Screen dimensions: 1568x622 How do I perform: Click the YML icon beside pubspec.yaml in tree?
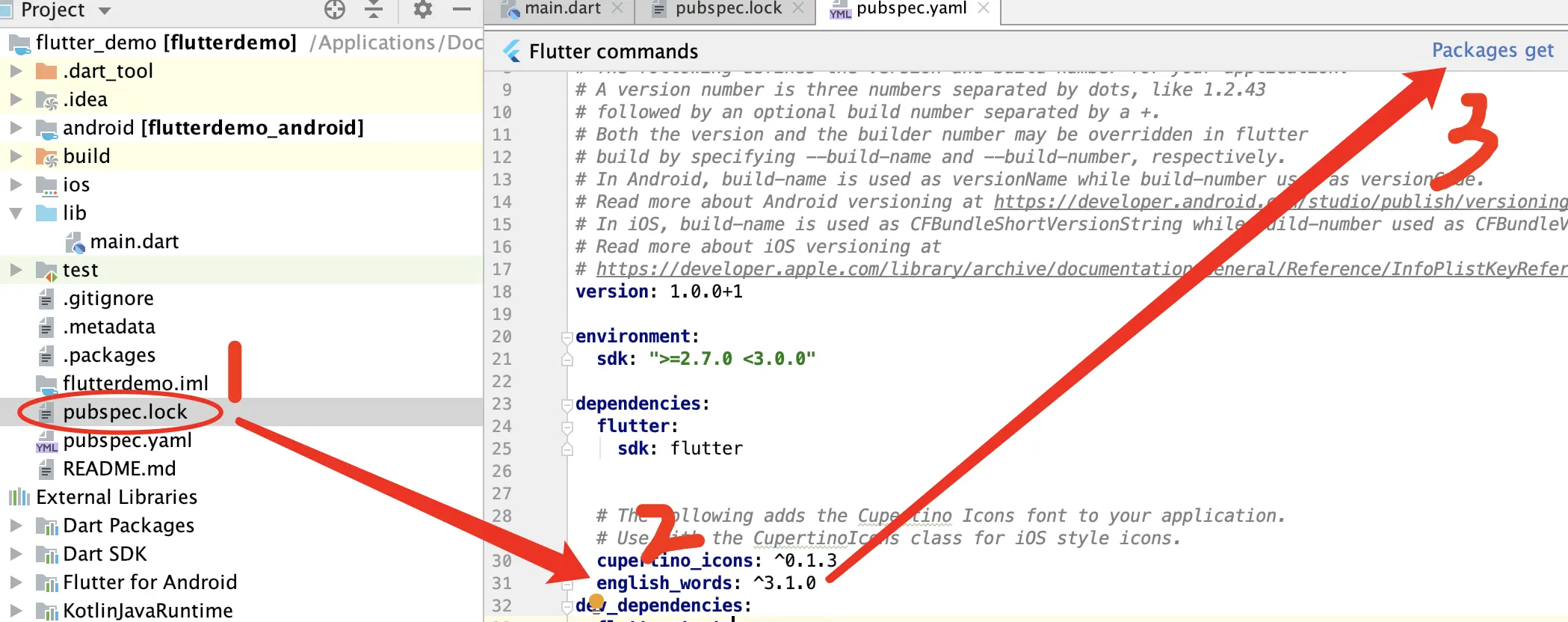coord(46,441)
